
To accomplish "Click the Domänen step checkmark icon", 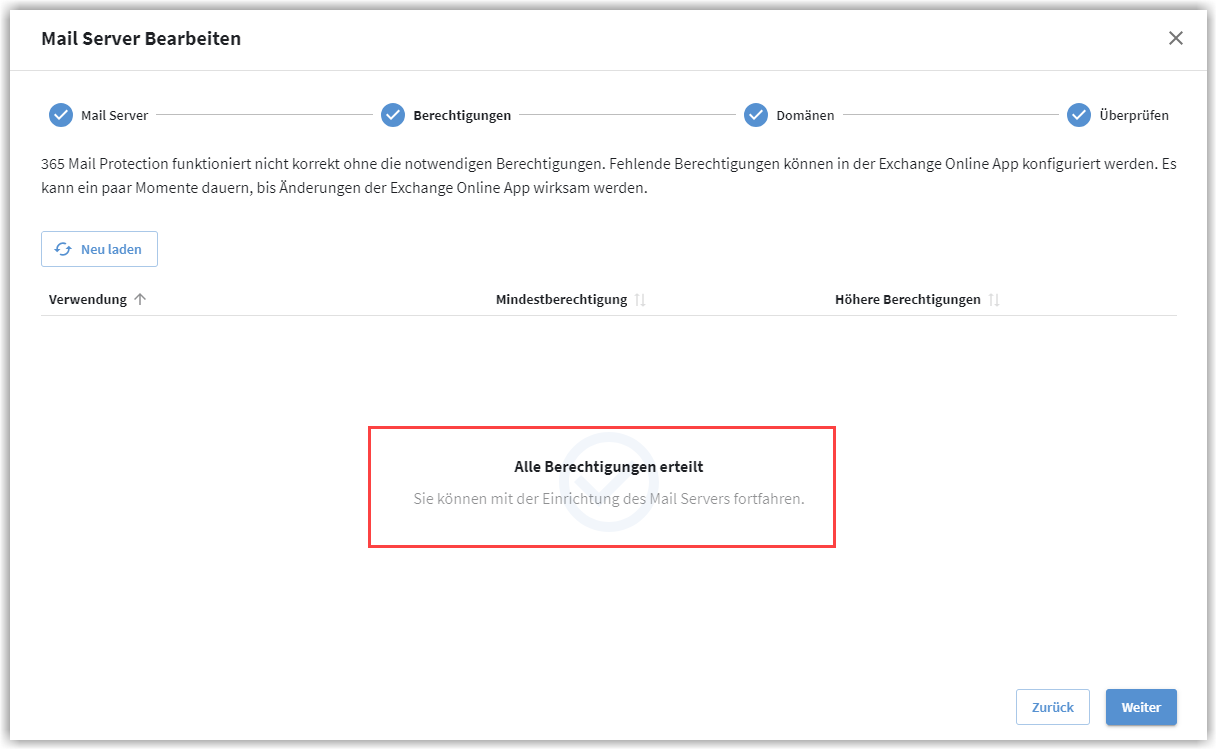I will [756, 115].
